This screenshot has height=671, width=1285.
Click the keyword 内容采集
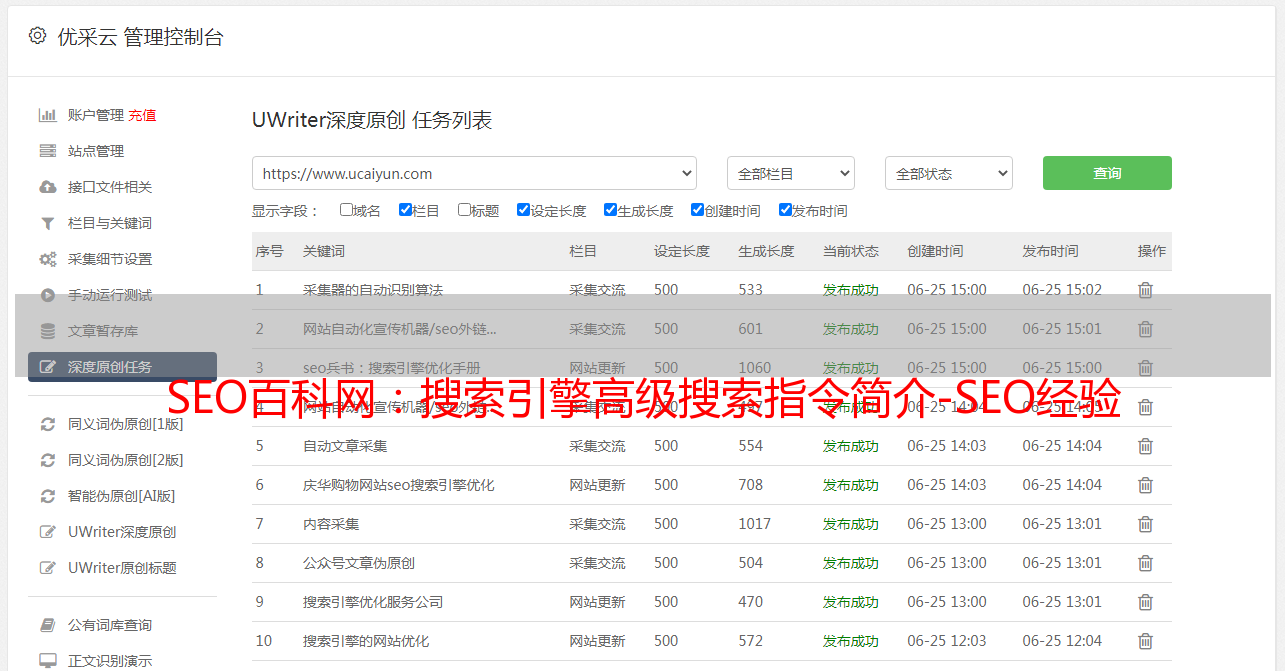pos(331,524)
